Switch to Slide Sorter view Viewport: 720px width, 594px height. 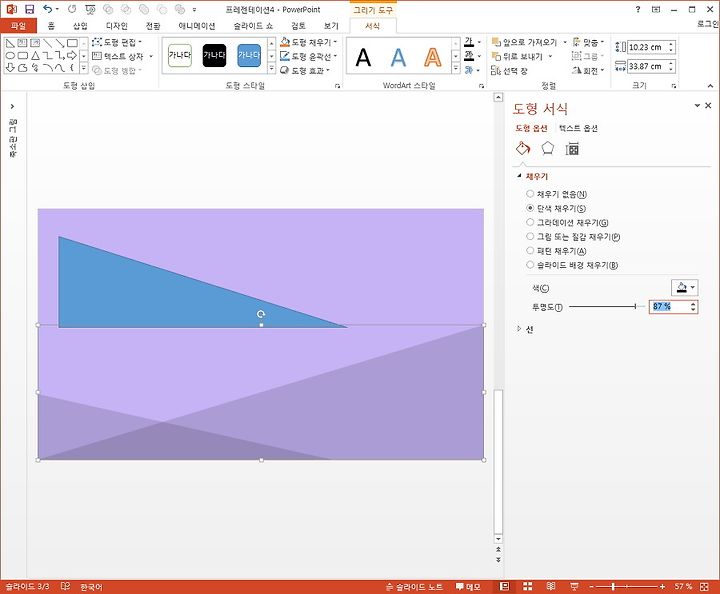point(528,586)
